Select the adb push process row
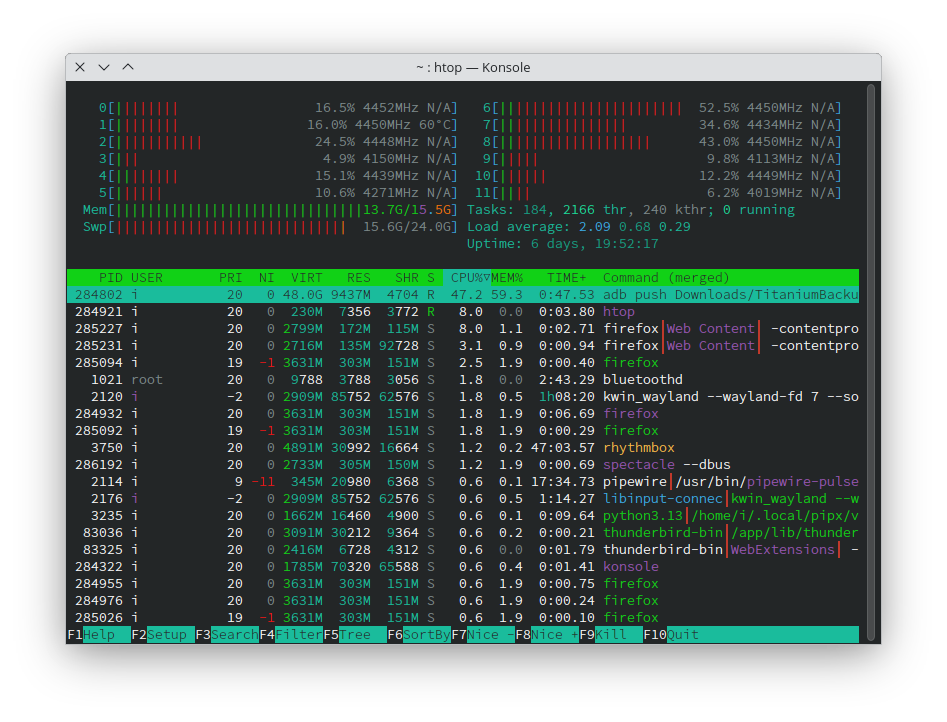The image size is (947, 722). pos(462,295)
